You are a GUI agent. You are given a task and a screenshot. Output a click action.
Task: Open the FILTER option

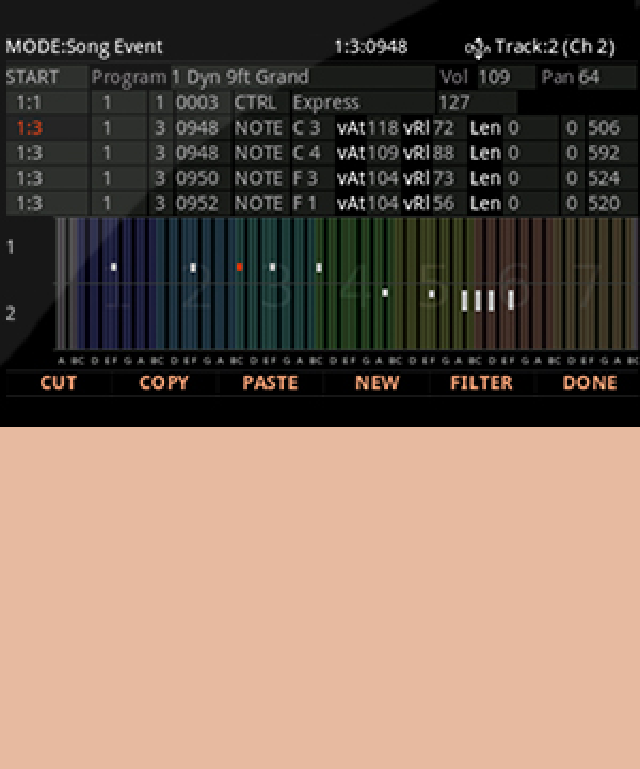[482, 383]
